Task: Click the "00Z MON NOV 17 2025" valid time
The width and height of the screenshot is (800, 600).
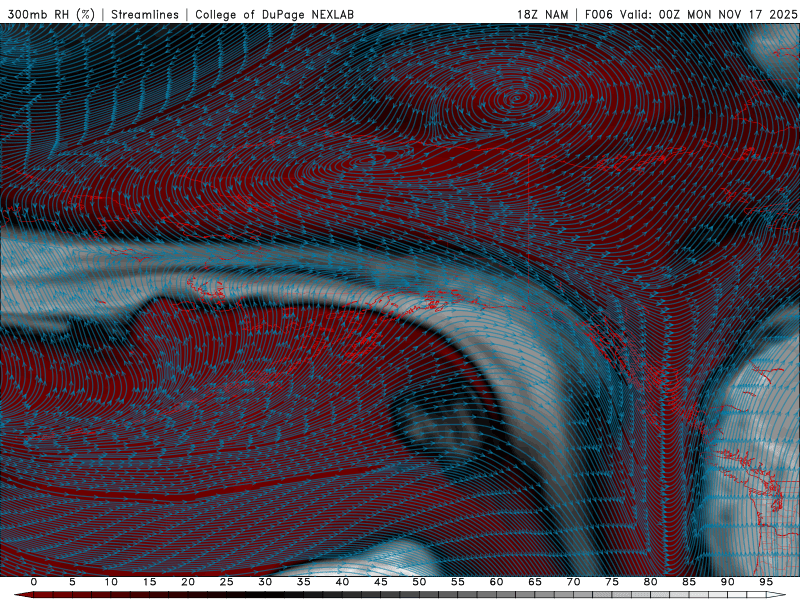Action: 728,14
